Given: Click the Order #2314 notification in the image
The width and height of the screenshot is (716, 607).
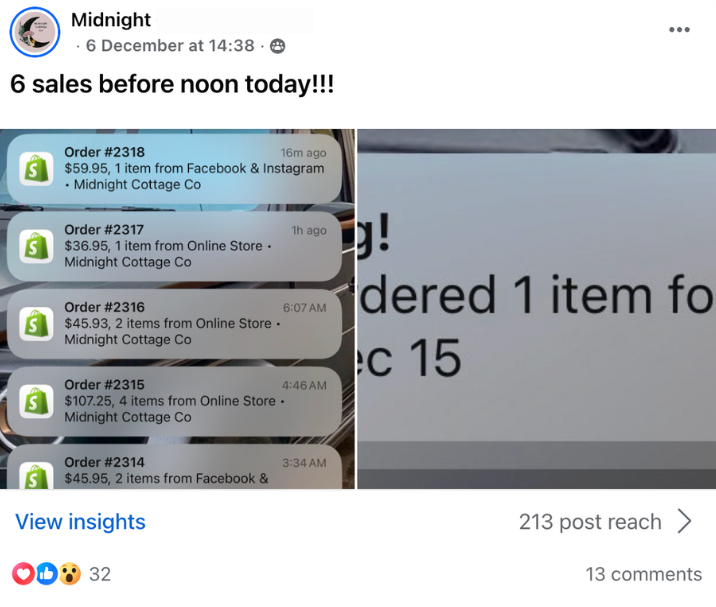Looking at the screenshot, I should (x=174, y=467).
